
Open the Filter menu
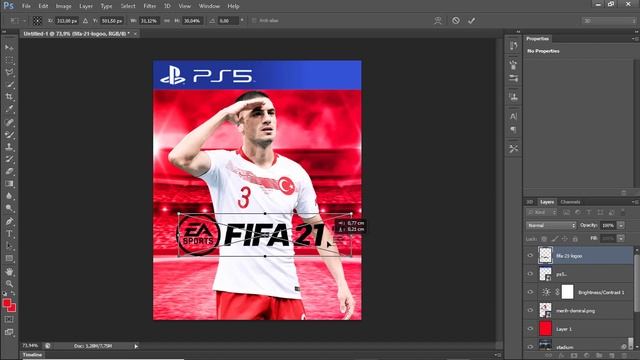click(x=150, y=6)
